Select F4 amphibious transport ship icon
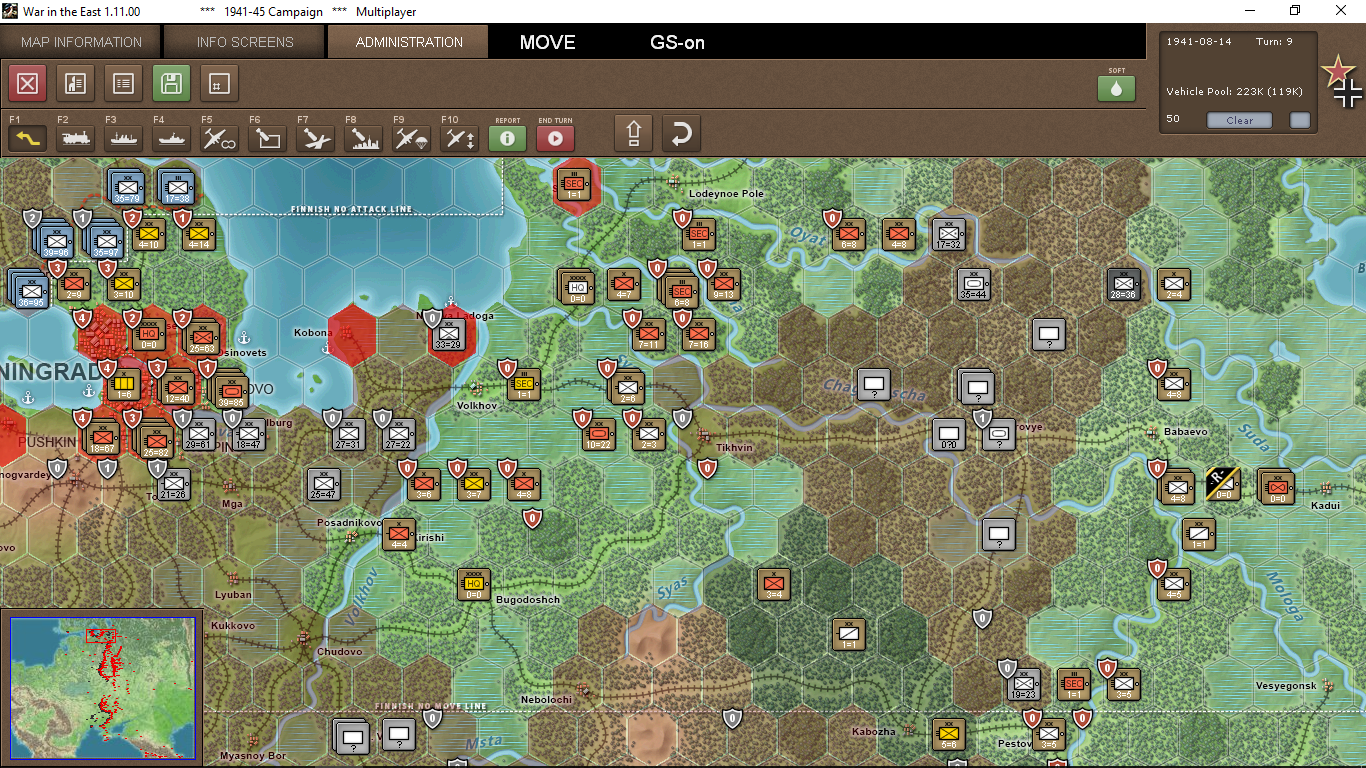Image resolution: width=1366 pixels, height=768 pixels. (x=172, y=139)
